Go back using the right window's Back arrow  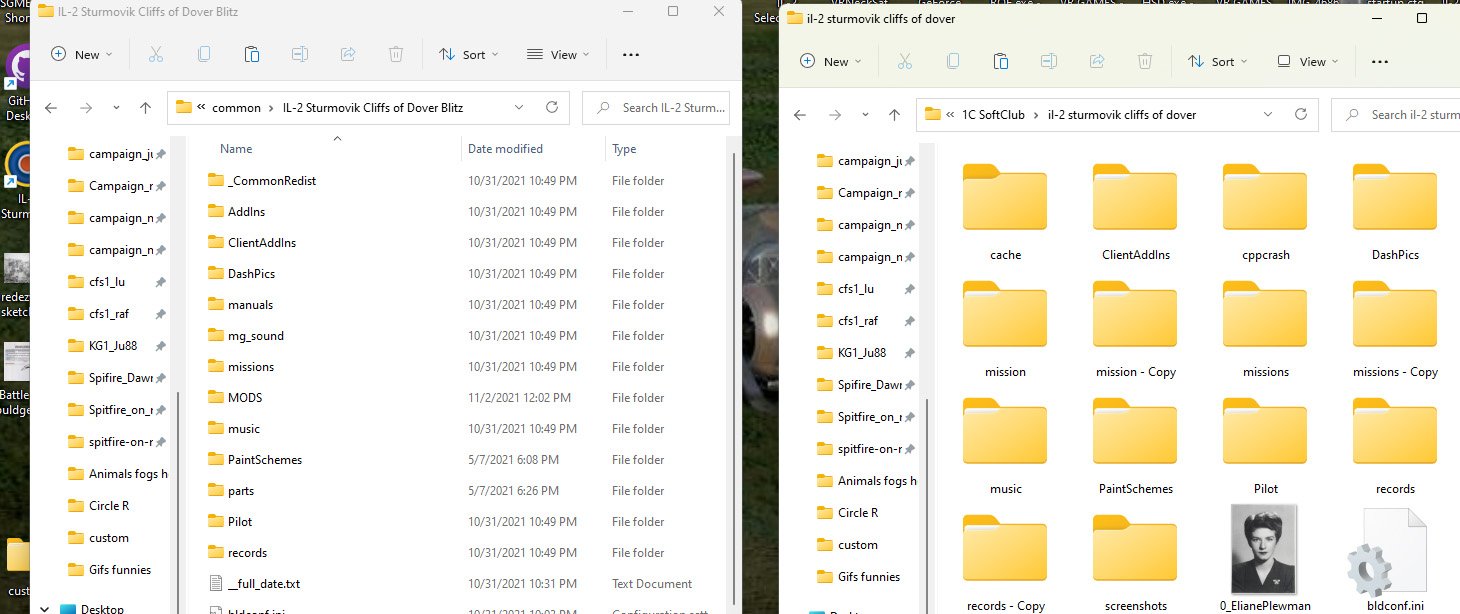pos(800,115)
